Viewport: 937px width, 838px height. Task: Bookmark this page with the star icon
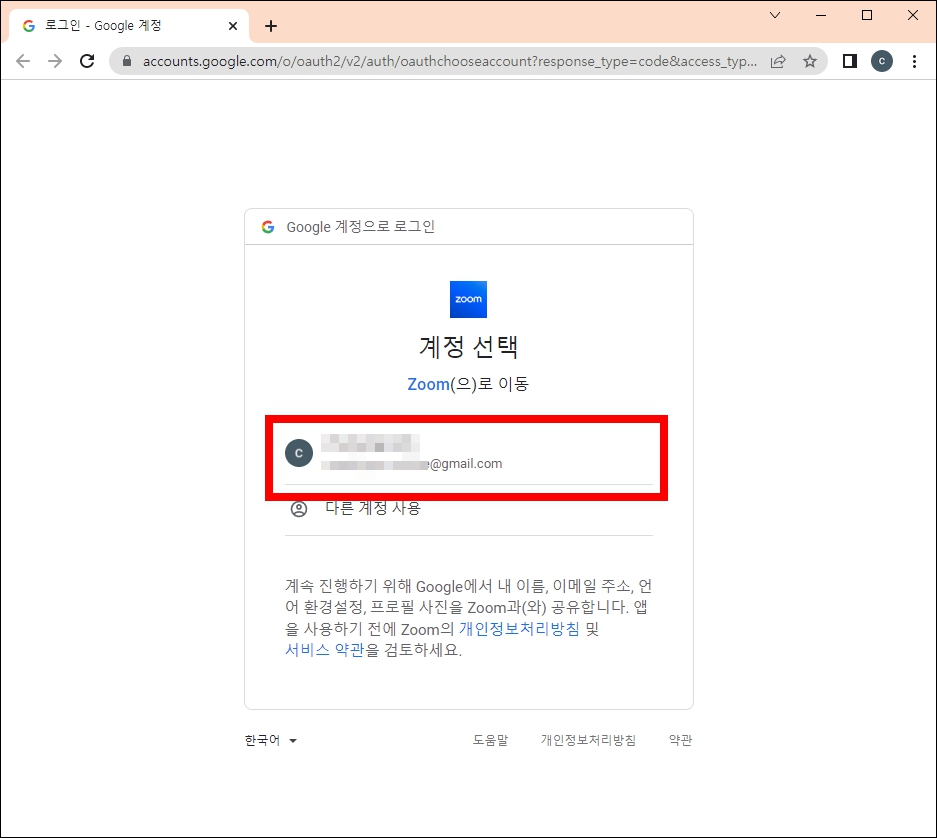(811, 61)
